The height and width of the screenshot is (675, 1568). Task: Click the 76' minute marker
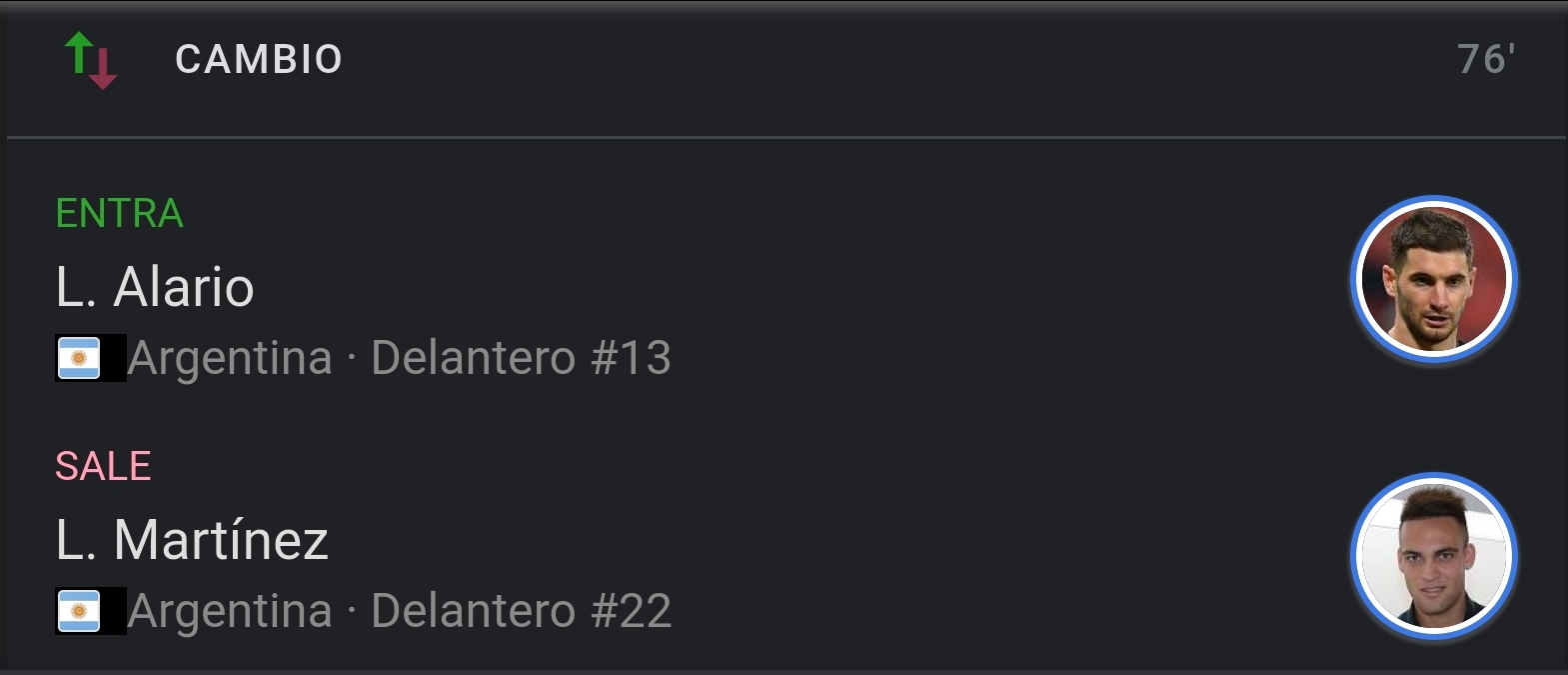(1486, 59)
